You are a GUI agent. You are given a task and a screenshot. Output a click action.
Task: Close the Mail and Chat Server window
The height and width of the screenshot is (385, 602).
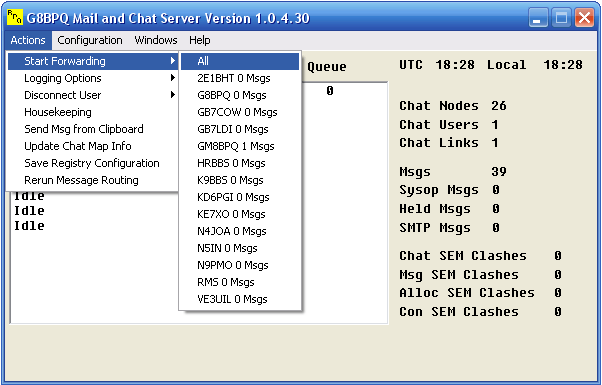pos(584,18)
